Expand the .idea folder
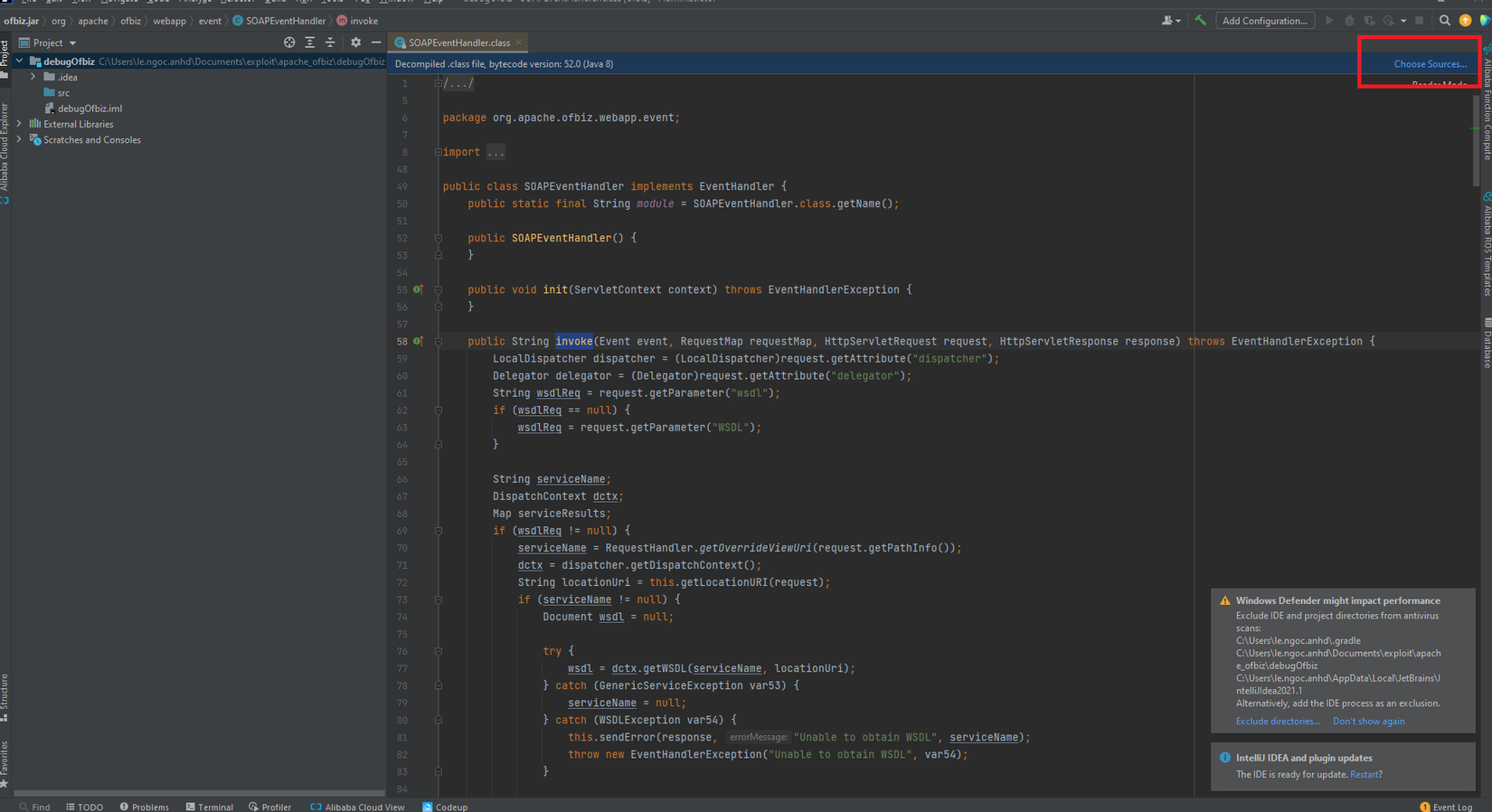The image size is (1492, 812). click(33, 77)
